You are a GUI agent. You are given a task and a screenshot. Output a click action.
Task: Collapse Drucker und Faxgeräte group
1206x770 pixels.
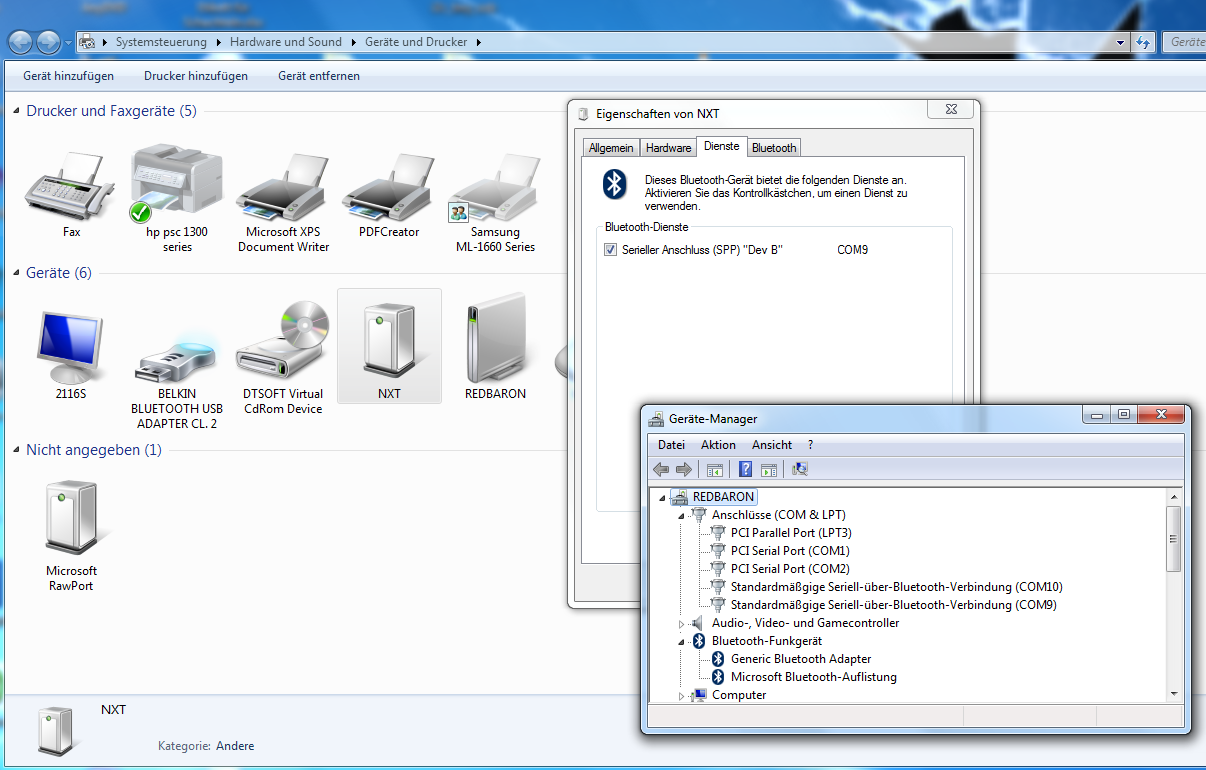[x=16, y=111]
